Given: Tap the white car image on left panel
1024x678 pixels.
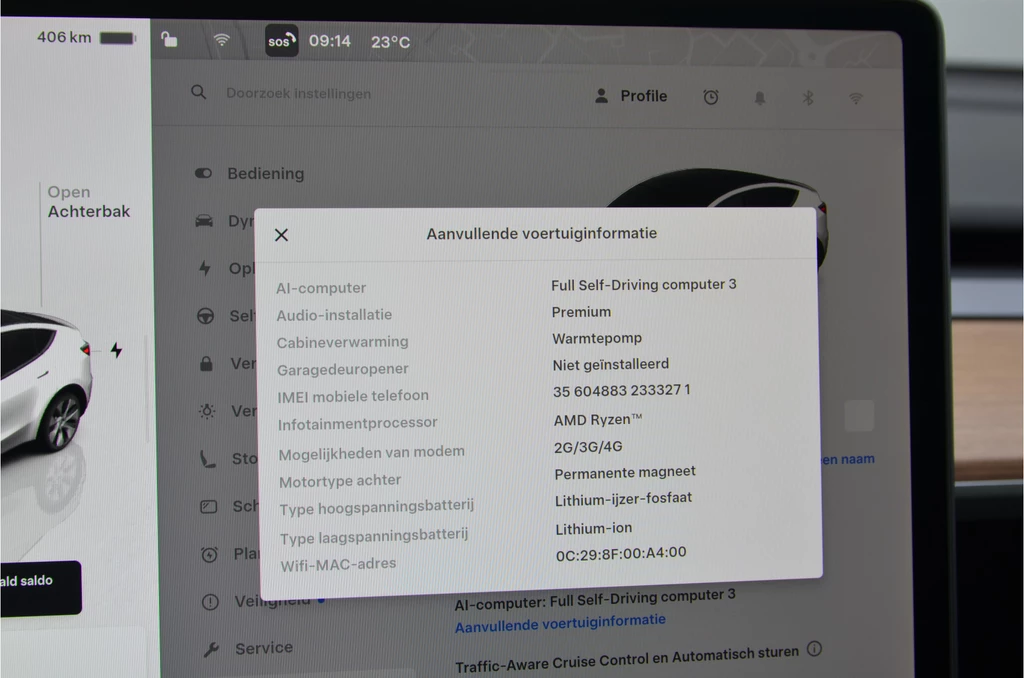Looking at the screenshot, I should click(44, 382).
